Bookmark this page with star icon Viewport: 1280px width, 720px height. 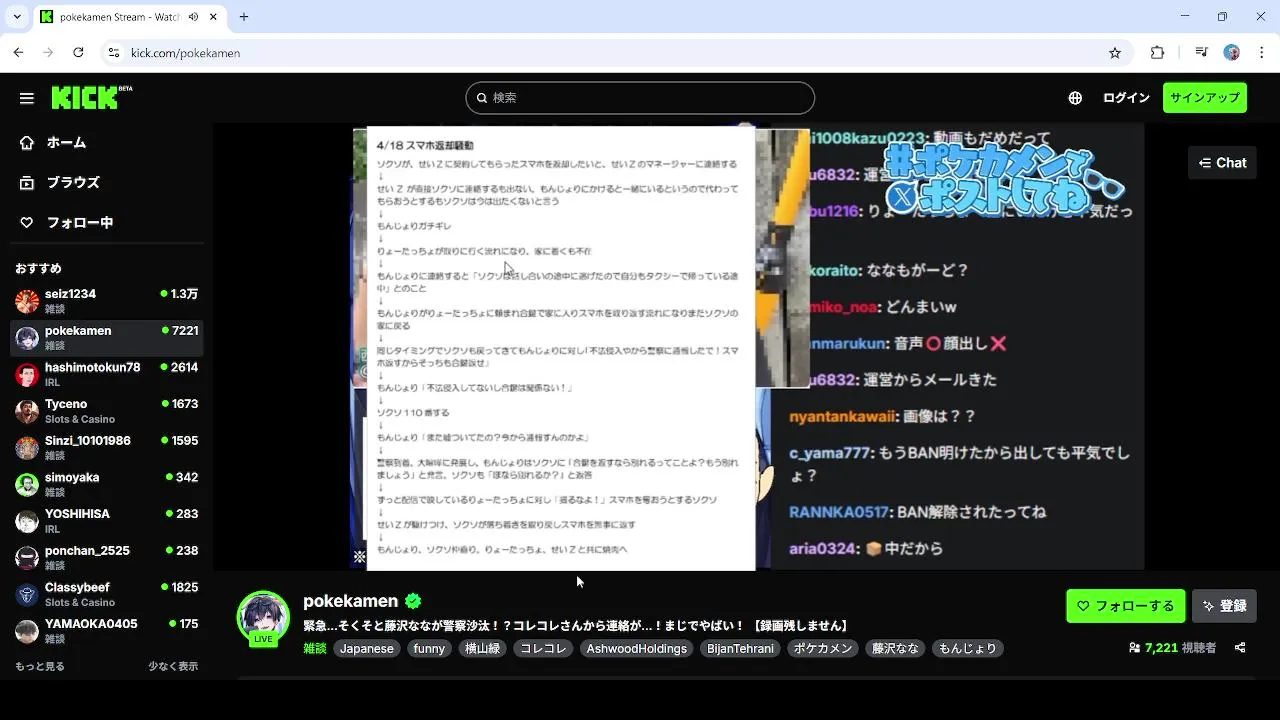coord(1115,53)
